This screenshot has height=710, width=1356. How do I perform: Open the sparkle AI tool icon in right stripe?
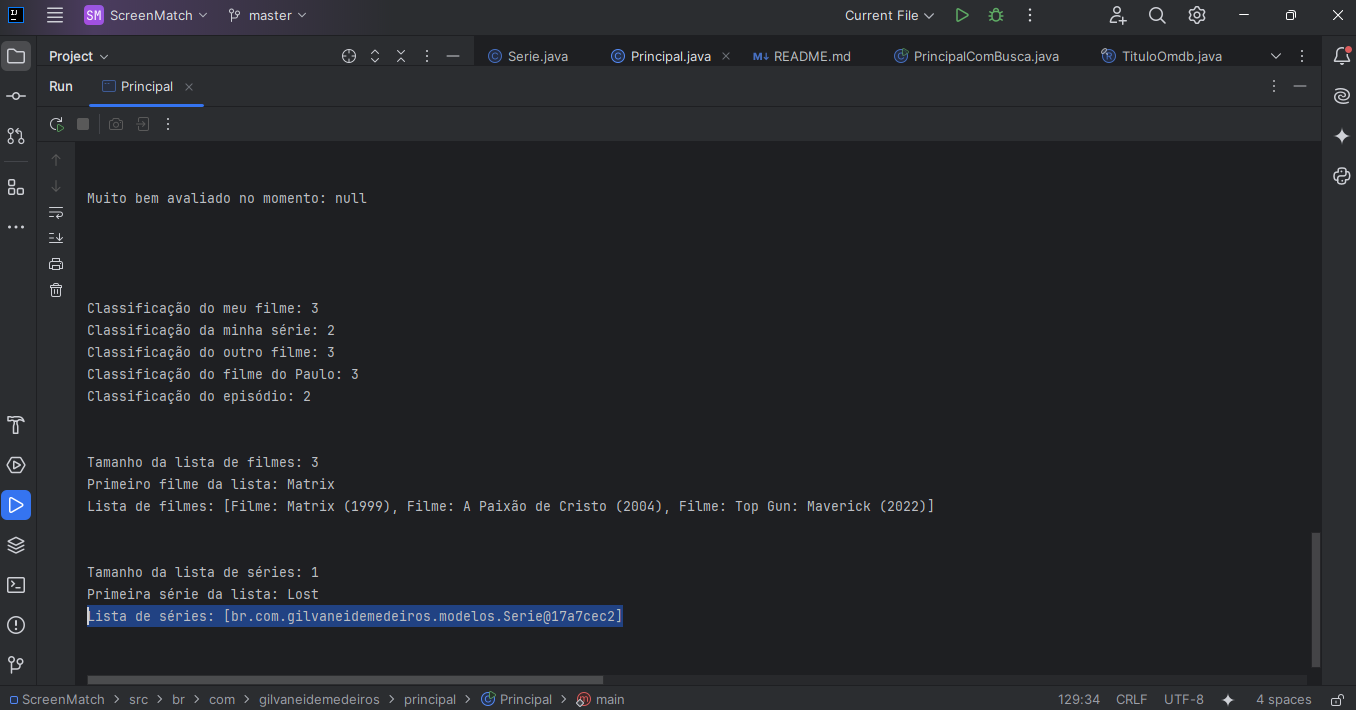(1342, 136)
